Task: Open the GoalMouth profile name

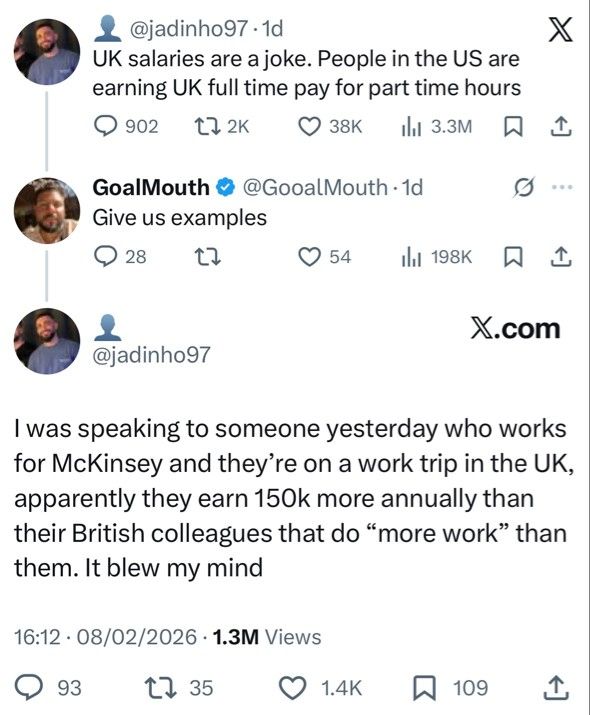Action: pyautogui.click(x=151, y=187)
